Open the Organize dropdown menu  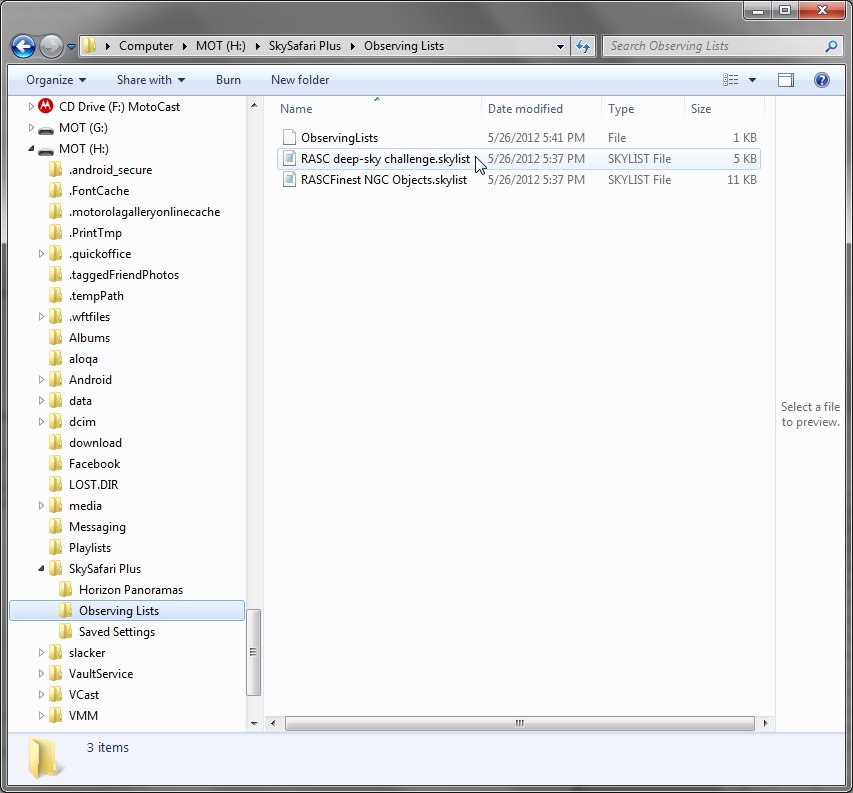coord(56,80)
